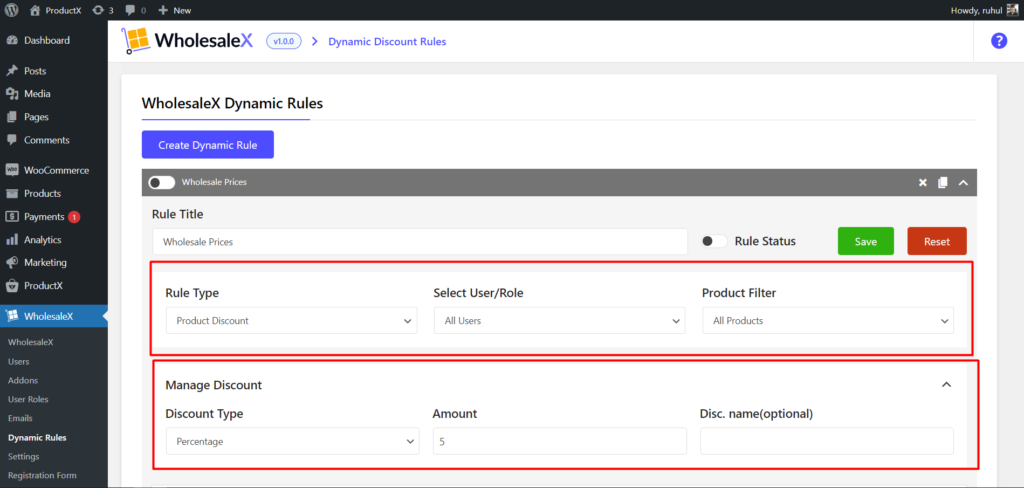Click the Analytics bar chart icon

pyautogui.click(x=12, y=240)
